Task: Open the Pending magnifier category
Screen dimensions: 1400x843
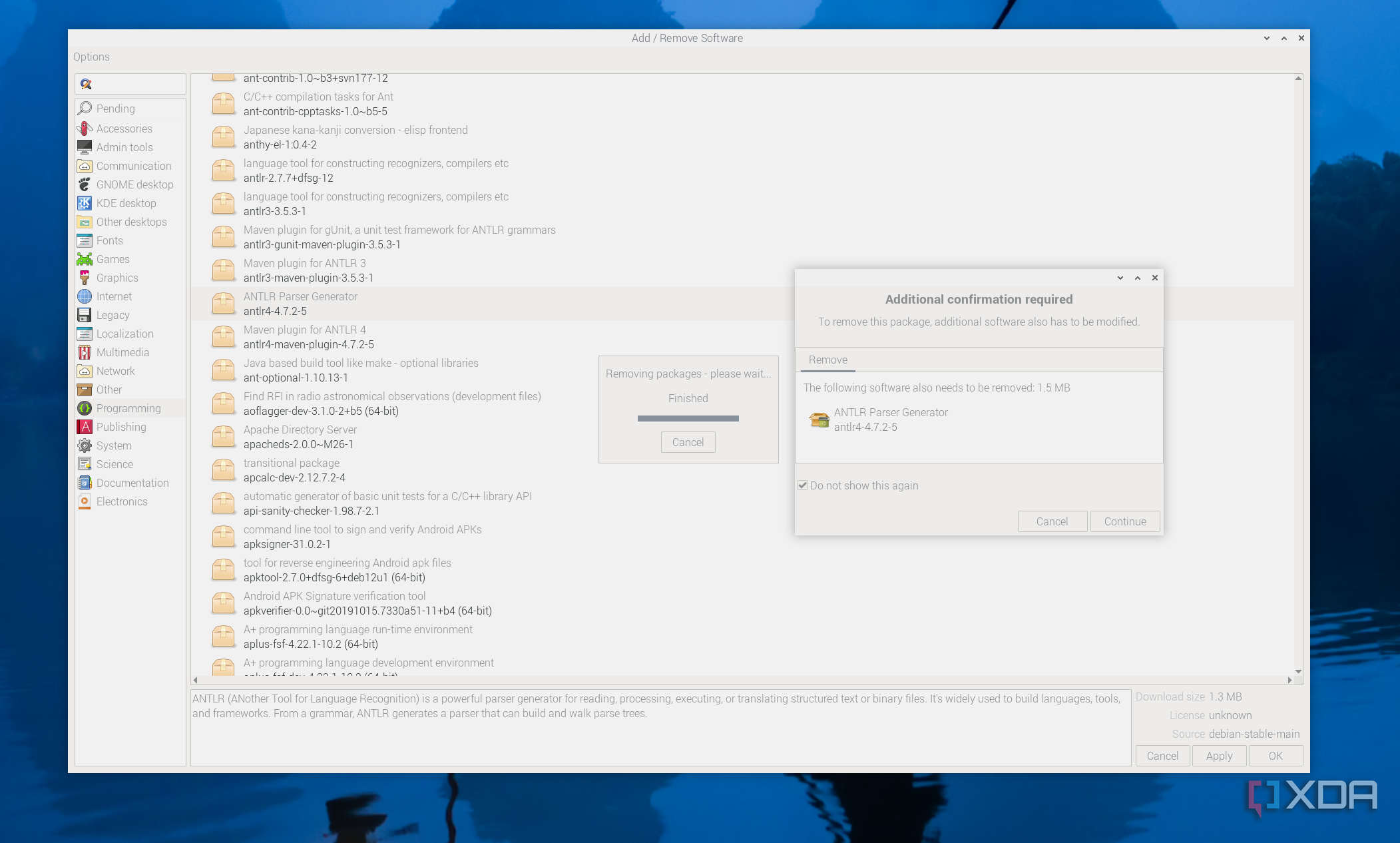Action: pos(85,108)
